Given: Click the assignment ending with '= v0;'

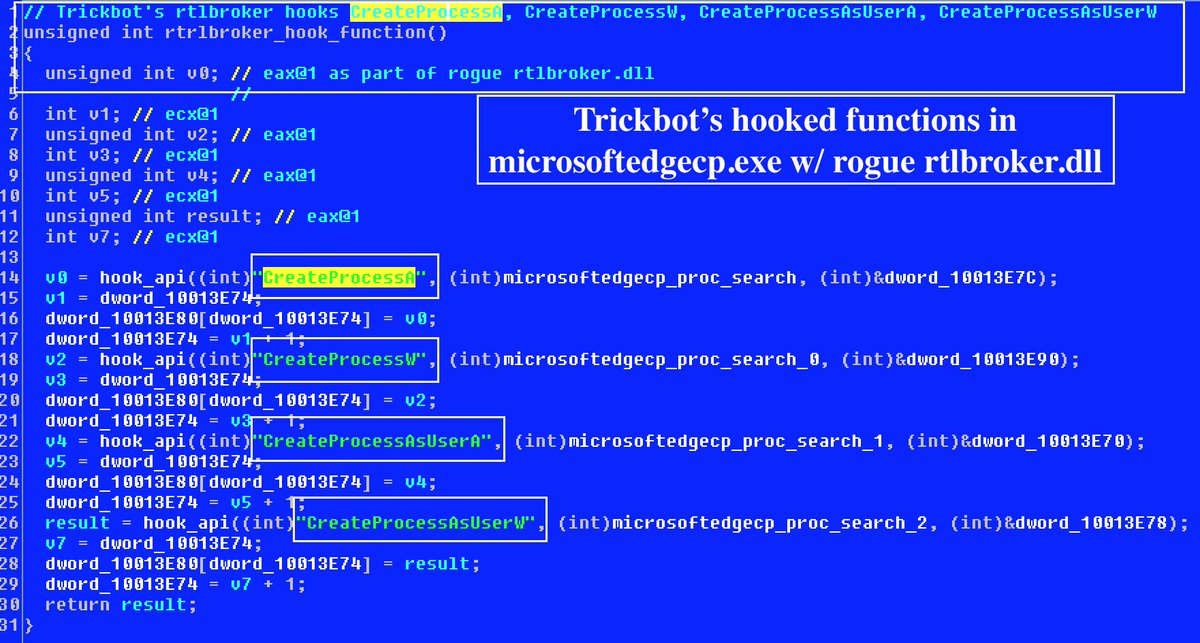Looking at the screenshot, I should pyautogui.click(x=241, y=319).
